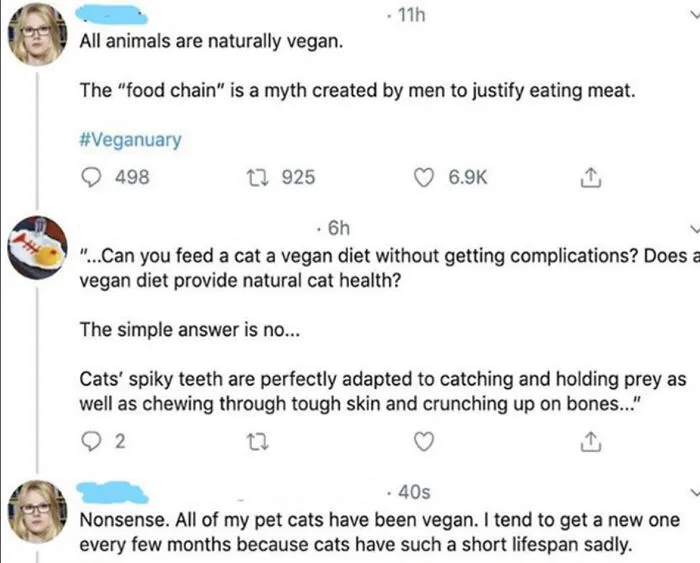Expand the 40s tweet options chevron
The width and height of the screenshot is (700, 563).
click(694, 492)
